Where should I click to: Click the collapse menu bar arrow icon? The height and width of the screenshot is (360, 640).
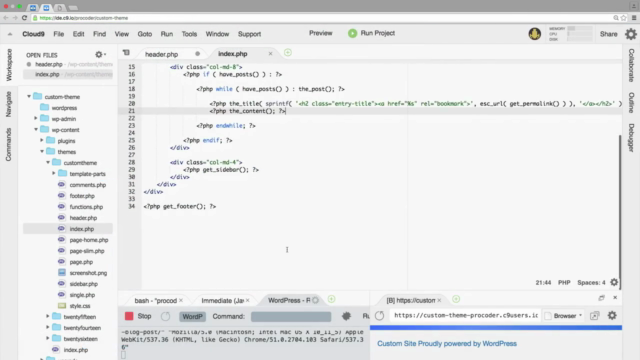pos(10,34)
